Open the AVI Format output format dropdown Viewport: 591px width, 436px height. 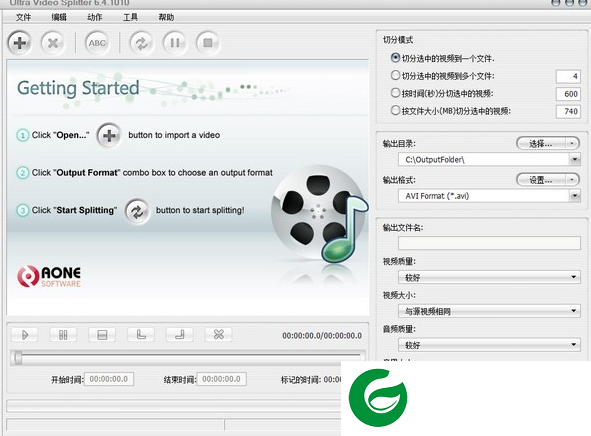click(575, 196)
